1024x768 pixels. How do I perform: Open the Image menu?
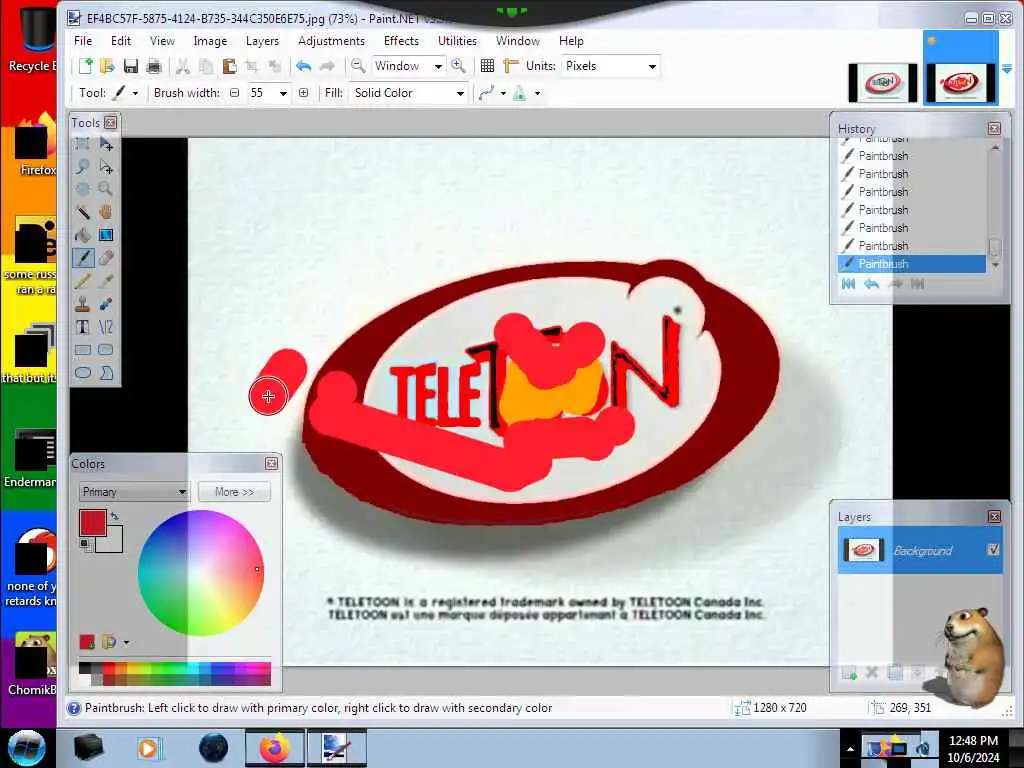pos(210,40)
